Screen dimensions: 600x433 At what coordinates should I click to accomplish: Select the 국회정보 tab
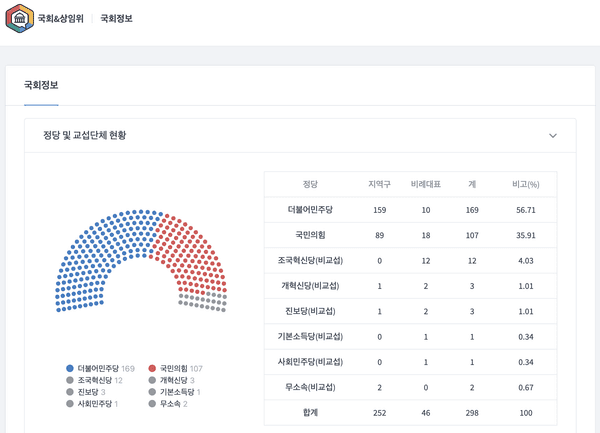coord(41,86)
